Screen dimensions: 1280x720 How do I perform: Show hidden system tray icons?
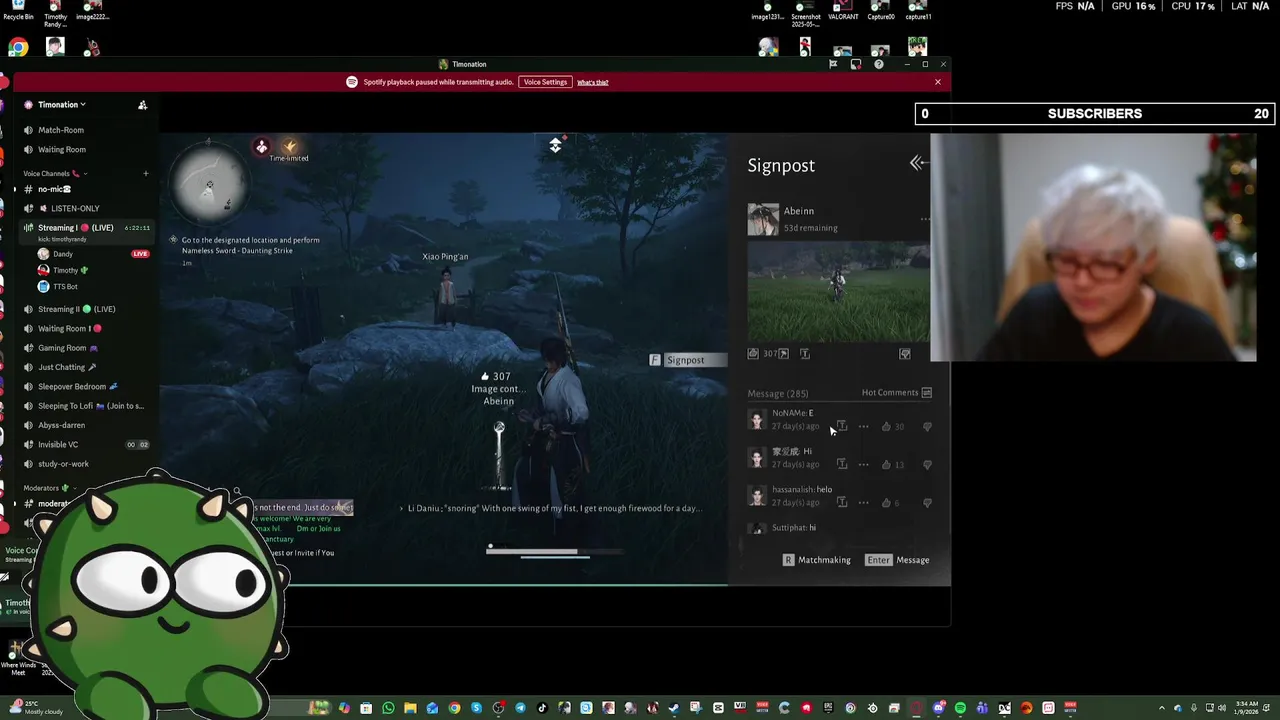(1162, 708)
